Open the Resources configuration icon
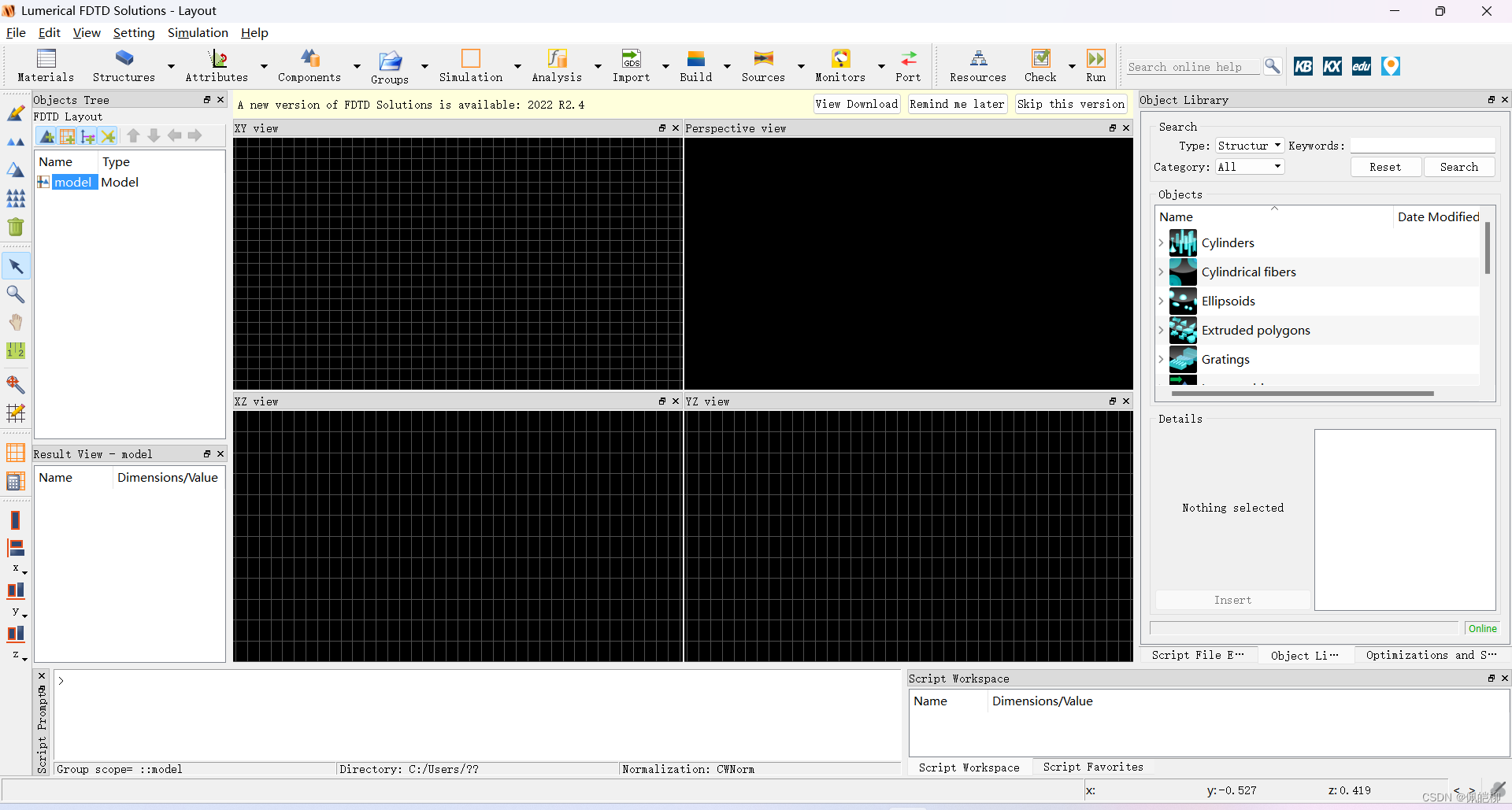Image resolution: width=1512 pixels, height=810 pixels. tap(978, 58)
